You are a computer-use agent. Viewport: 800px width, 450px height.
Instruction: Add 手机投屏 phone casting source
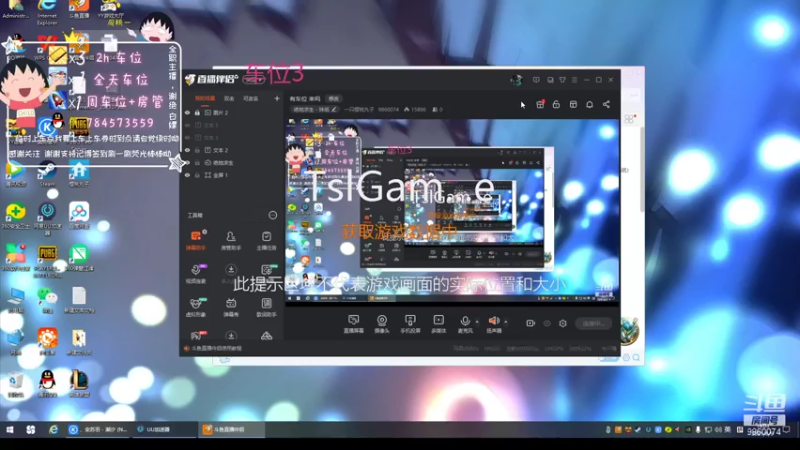(410, 323)
